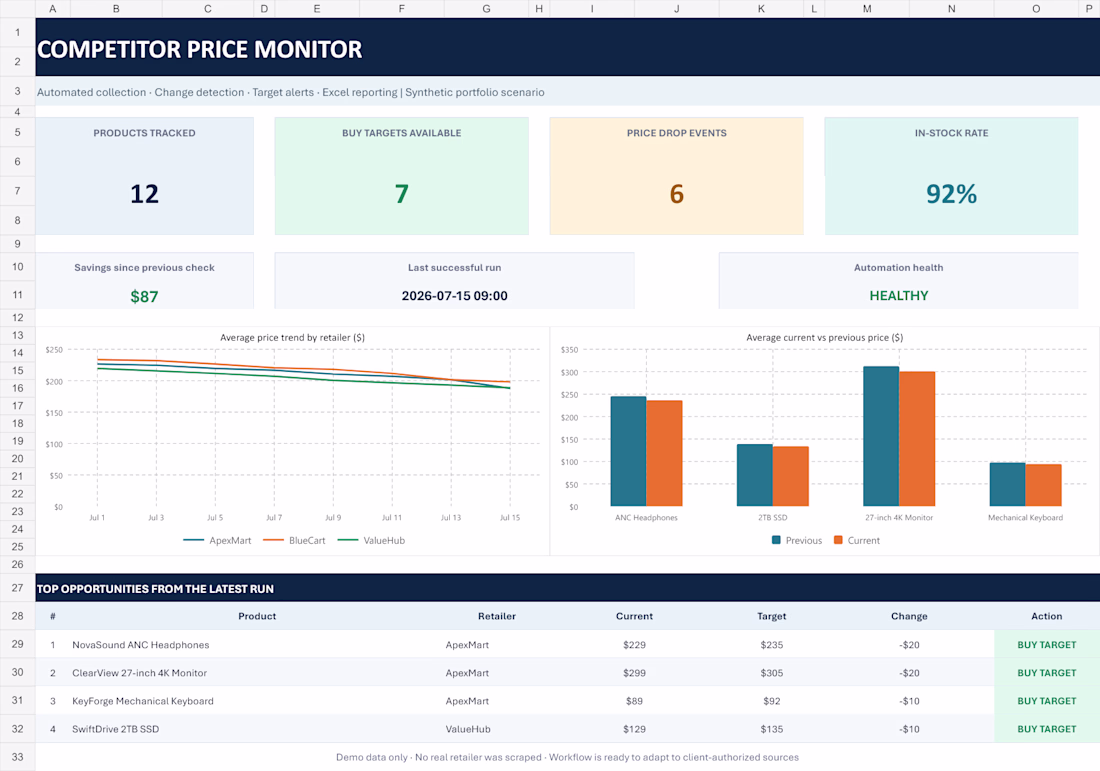Click the Price Drop Events value 6
Image resolution: width=1100 pixels, height=771 pixels.
pos(676,194)
